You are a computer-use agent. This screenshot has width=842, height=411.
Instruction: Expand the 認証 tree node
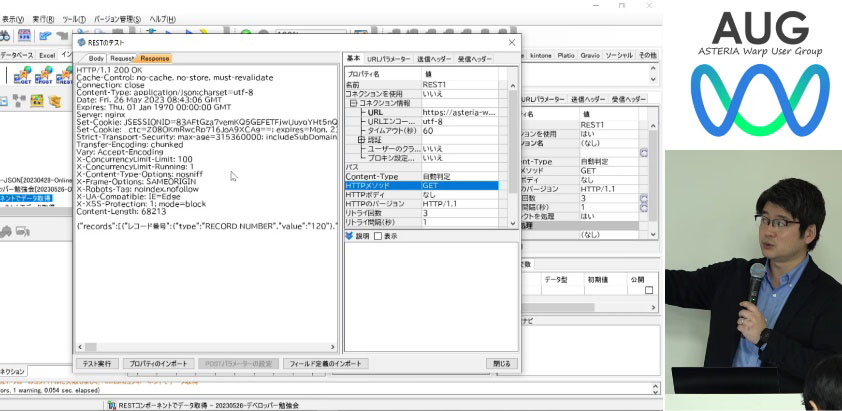361,140
